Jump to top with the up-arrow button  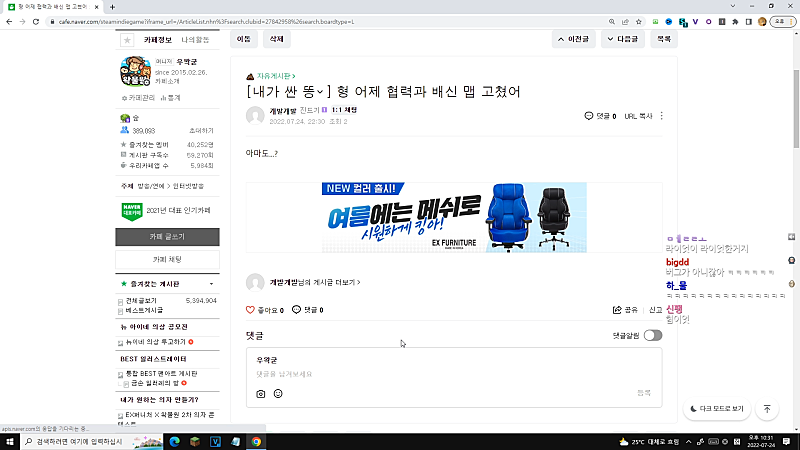click(767, 409)
